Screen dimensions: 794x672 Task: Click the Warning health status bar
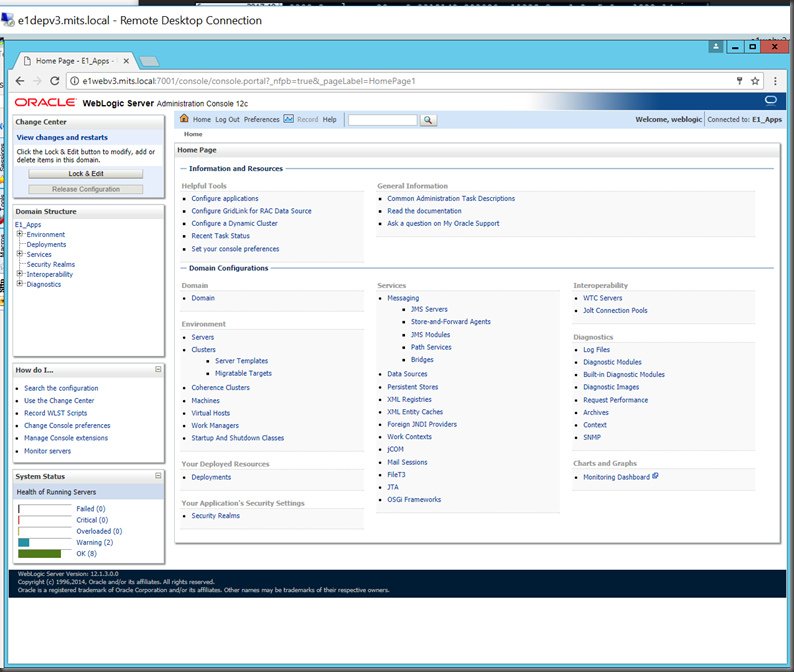(45, 542)
